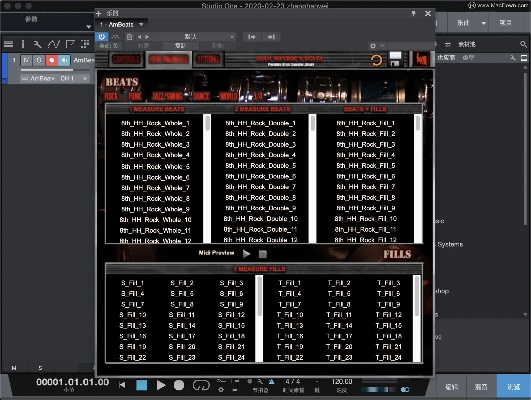531x400 pixels.
Task: Select the S_Fill_1 fill entry
Action: pyautogui.click(x=132, y=283)
